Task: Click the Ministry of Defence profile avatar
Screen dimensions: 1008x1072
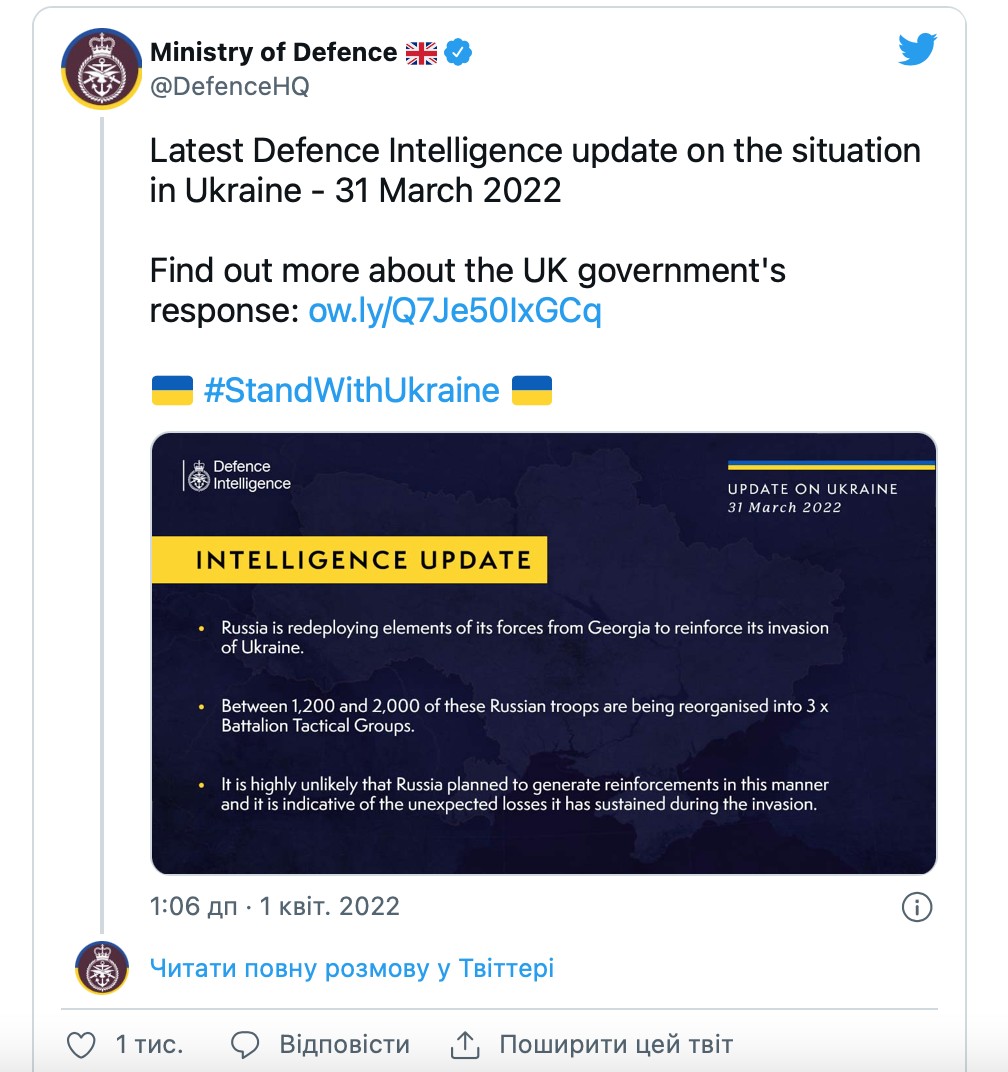Action: [x=102, y=68]
